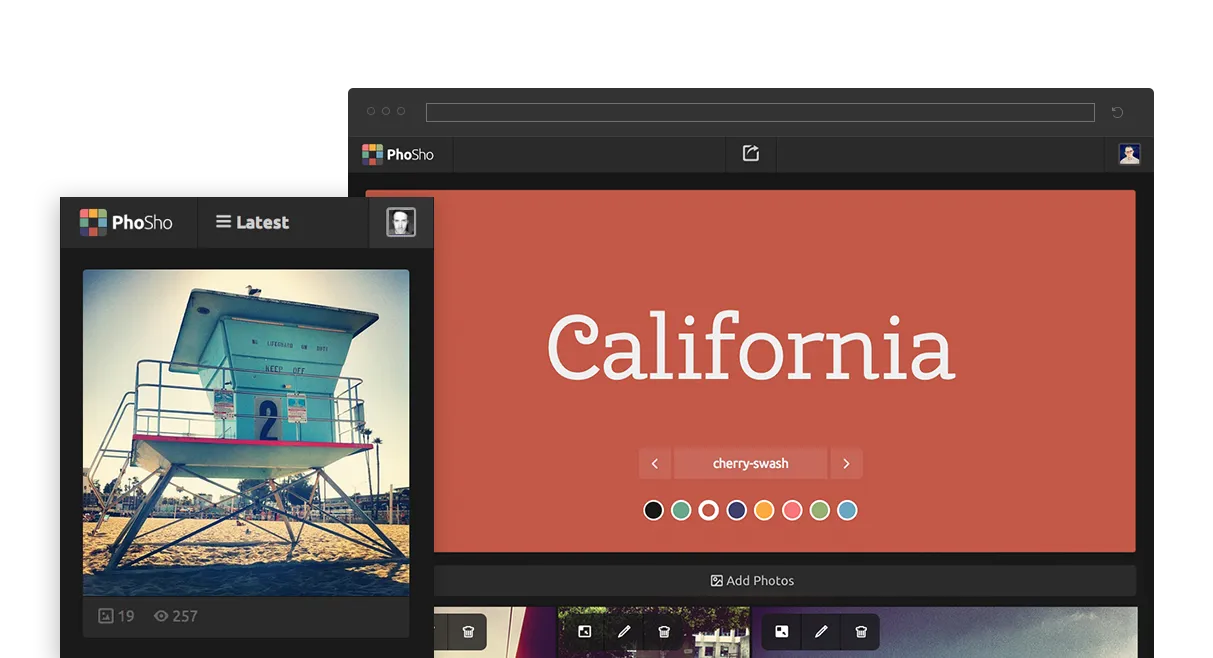
Task: Open the lifeguard tower photo thumbnail
Action: pos(246,433)
